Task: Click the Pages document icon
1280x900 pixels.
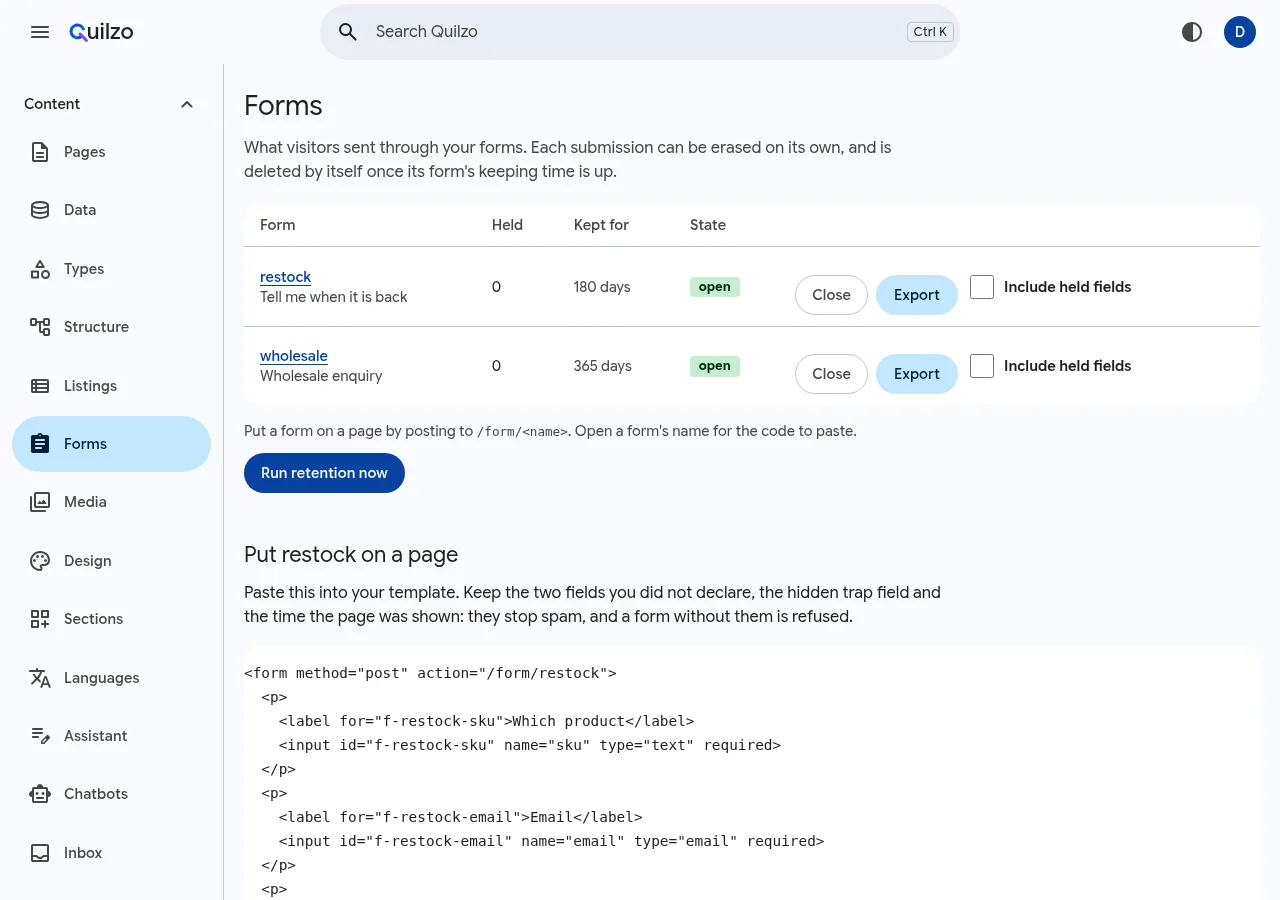Action: coord(40,152)
